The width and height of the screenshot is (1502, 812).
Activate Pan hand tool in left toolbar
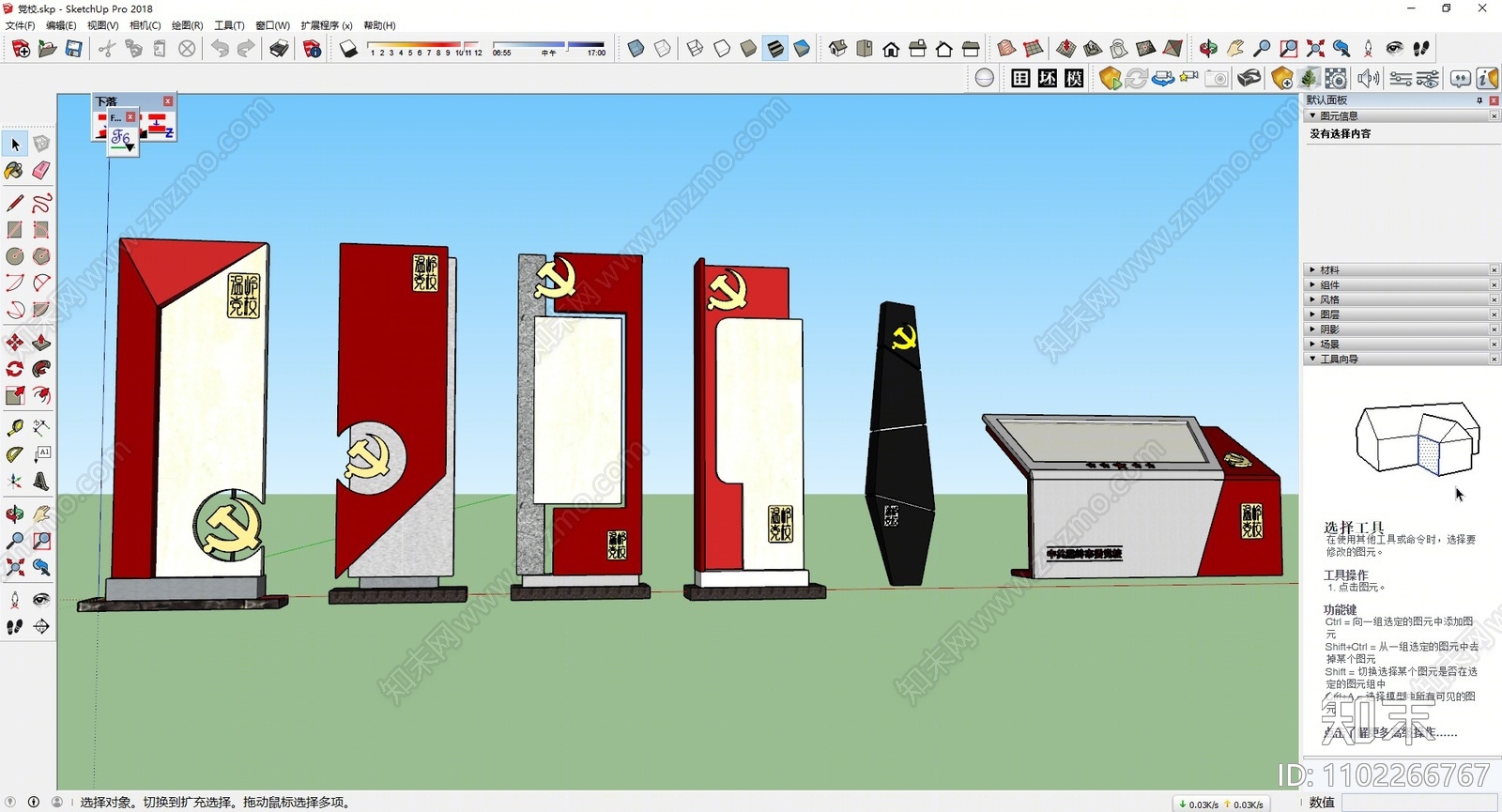(41, 513)
